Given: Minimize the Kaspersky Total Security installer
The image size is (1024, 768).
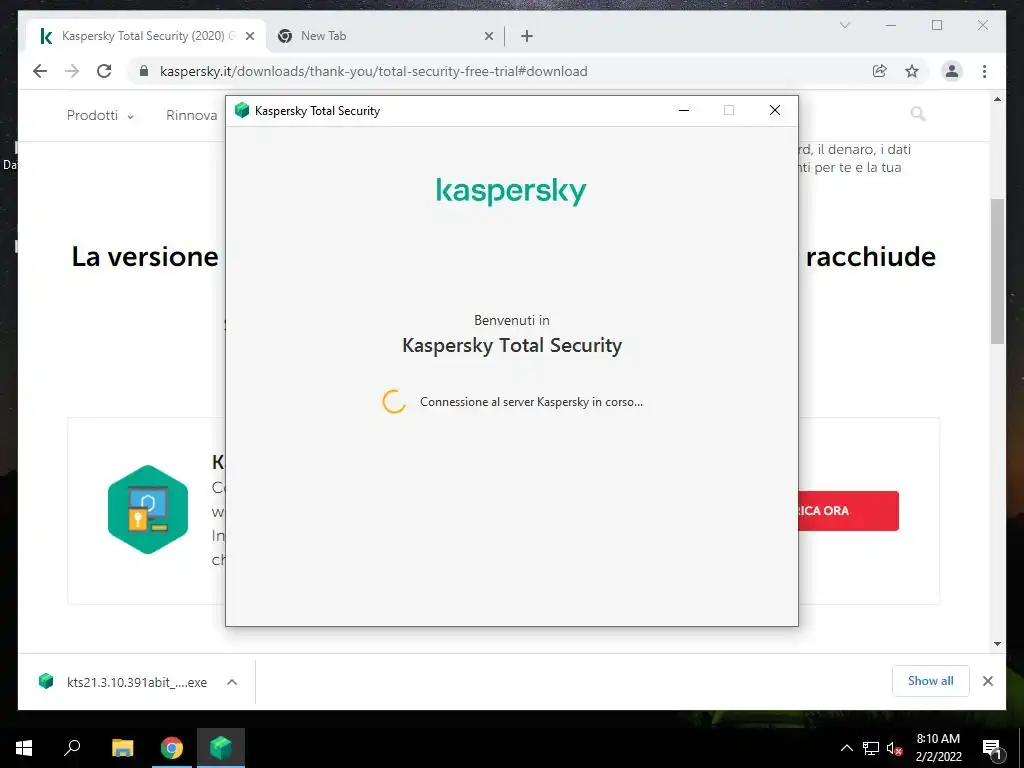Looking at the screenshot, I should coord(684,110).
